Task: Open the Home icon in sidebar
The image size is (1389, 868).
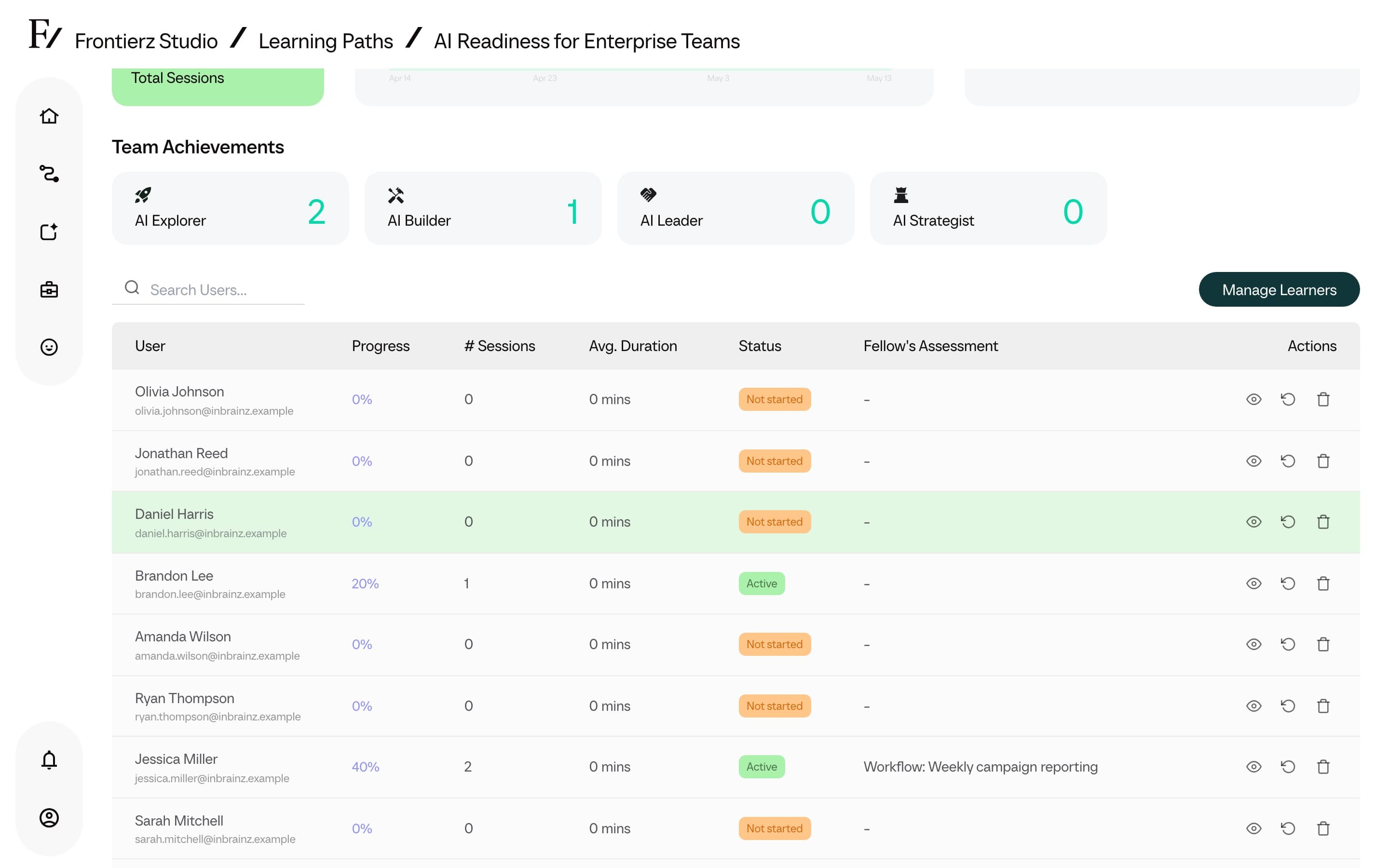Action: click(49, 116)
